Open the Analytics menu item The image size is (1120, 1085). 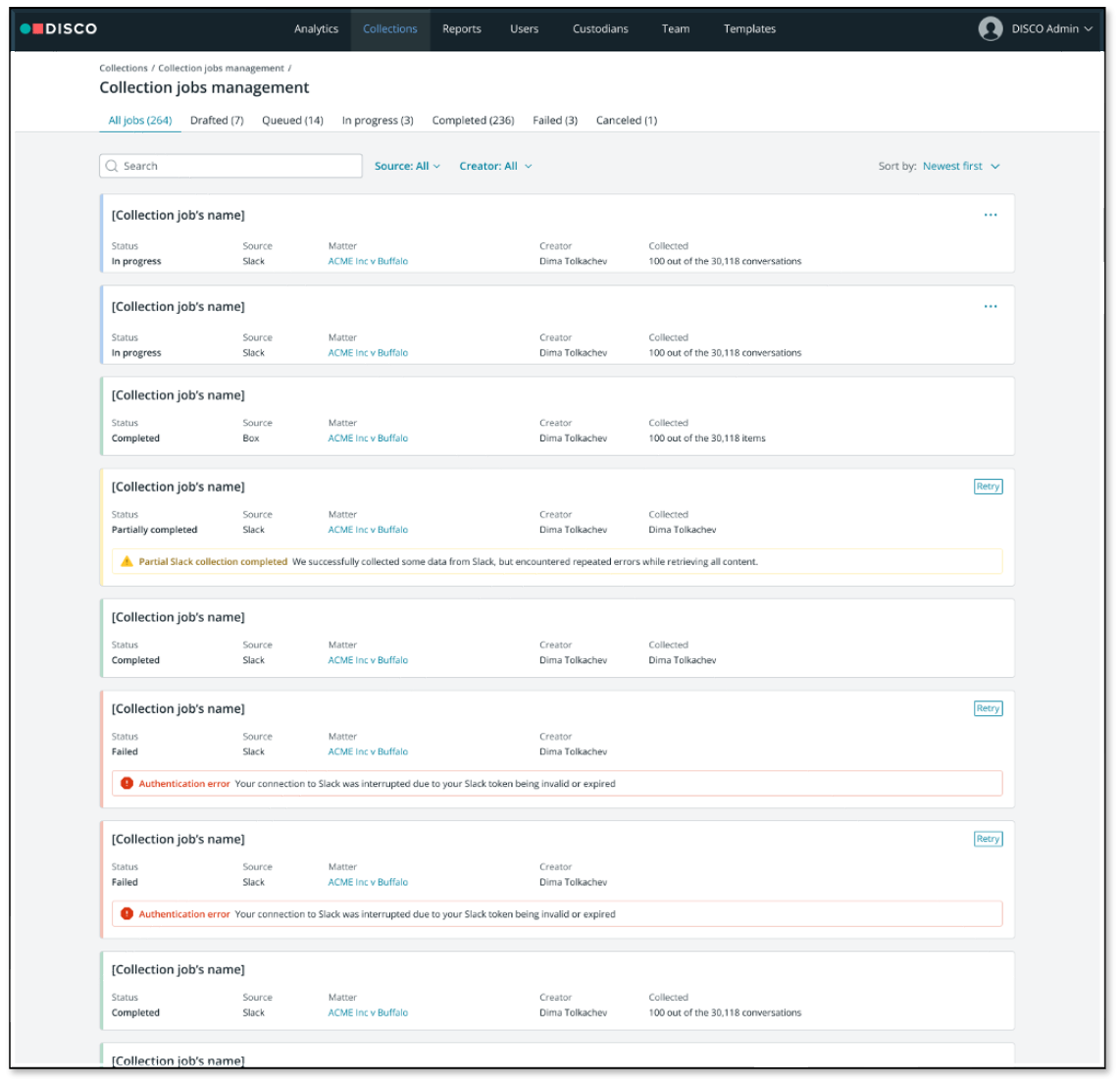click(x=316, y=29)
